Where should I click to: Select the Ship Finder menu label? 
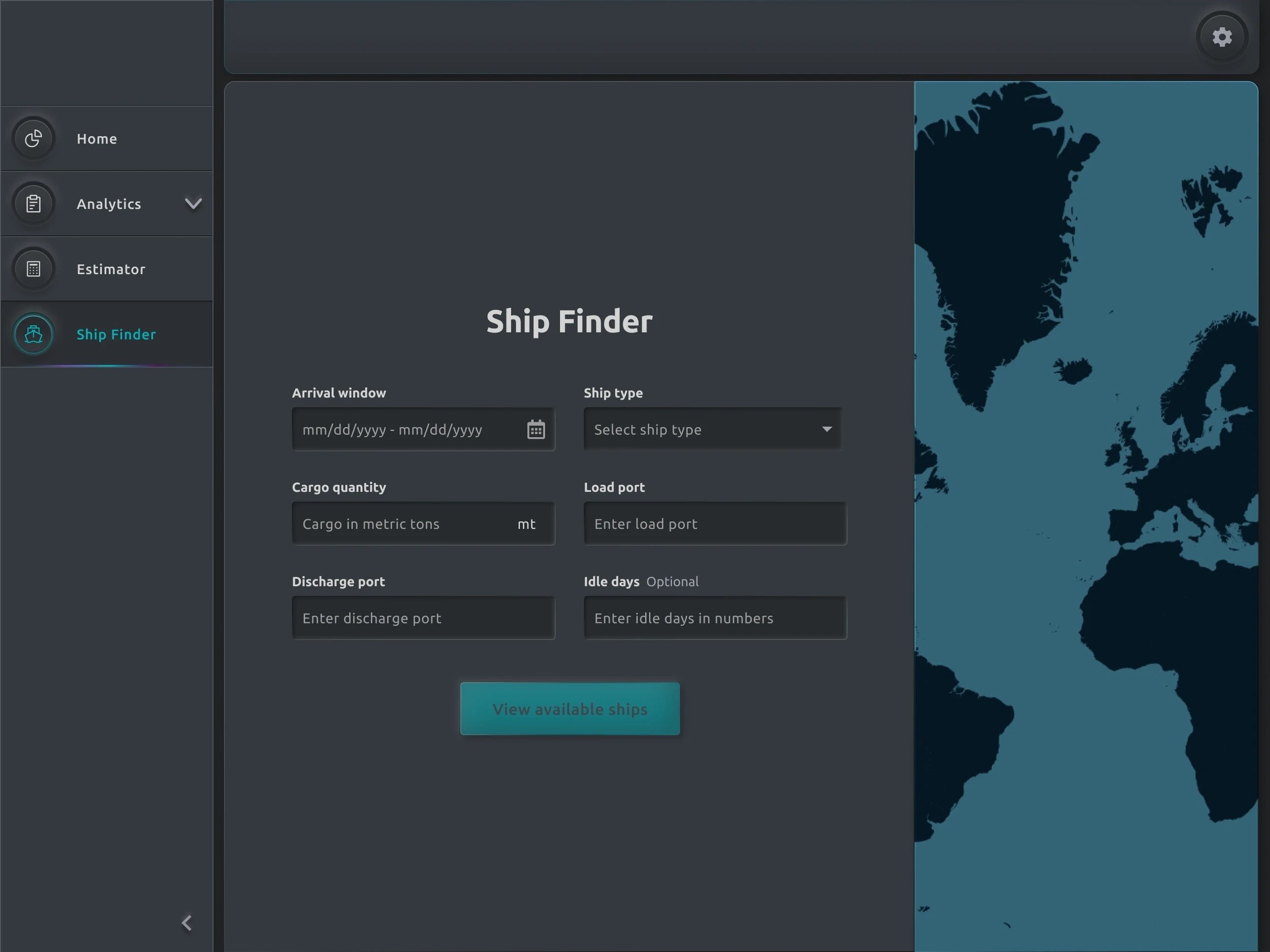[x=116, y=335]
